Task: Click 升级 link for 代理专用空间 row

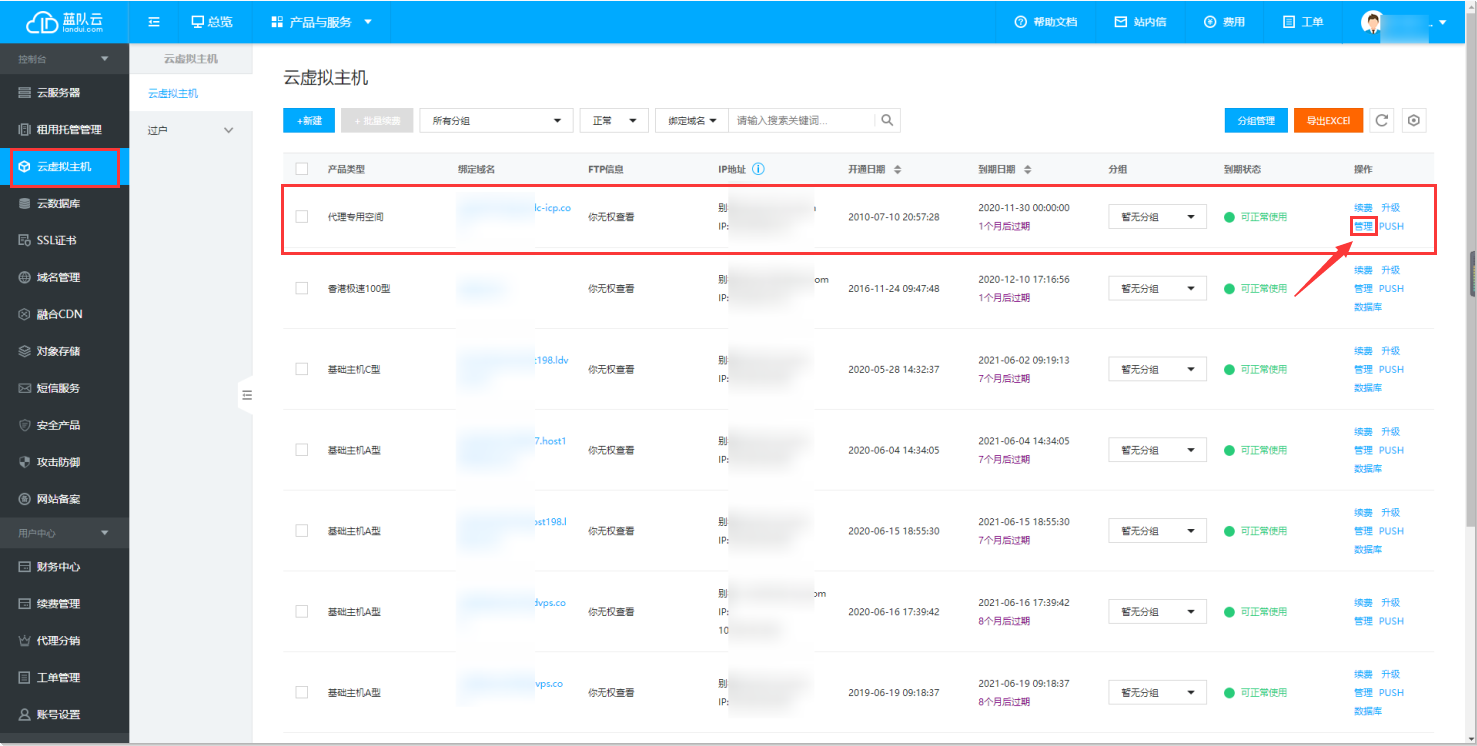Action: point(1390,208)
